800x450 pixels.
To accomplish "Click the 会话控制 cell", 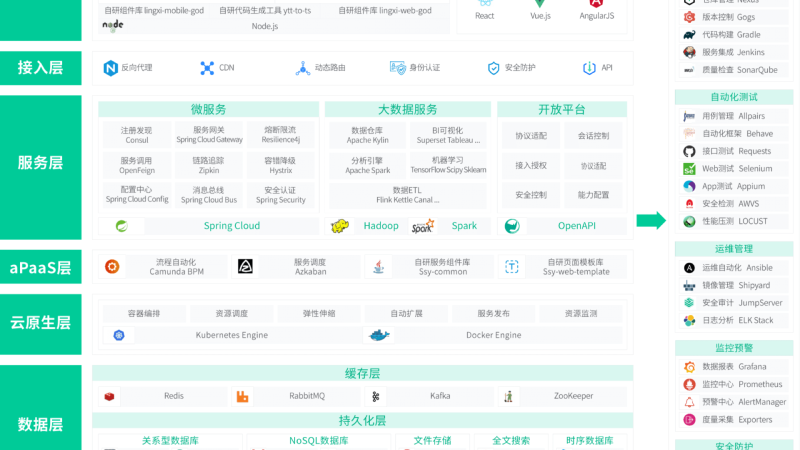I will tap(593, 136).
